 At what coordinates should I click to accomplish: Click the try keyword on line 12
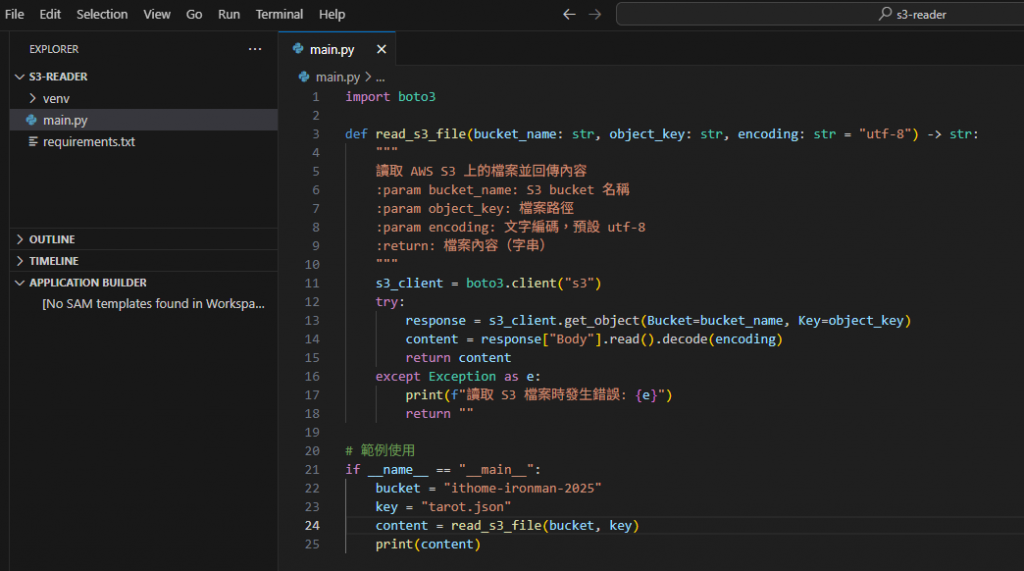point(386,302)
